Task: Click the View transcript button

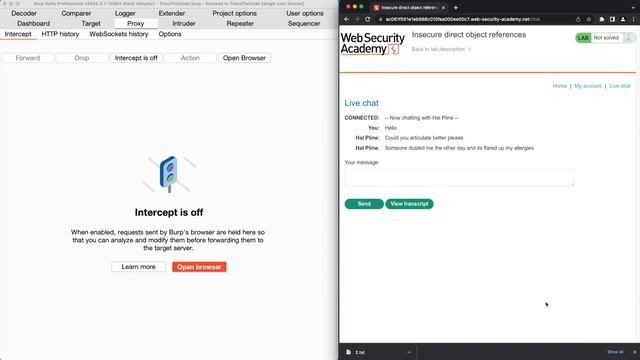Action: [x=409, y=204]
